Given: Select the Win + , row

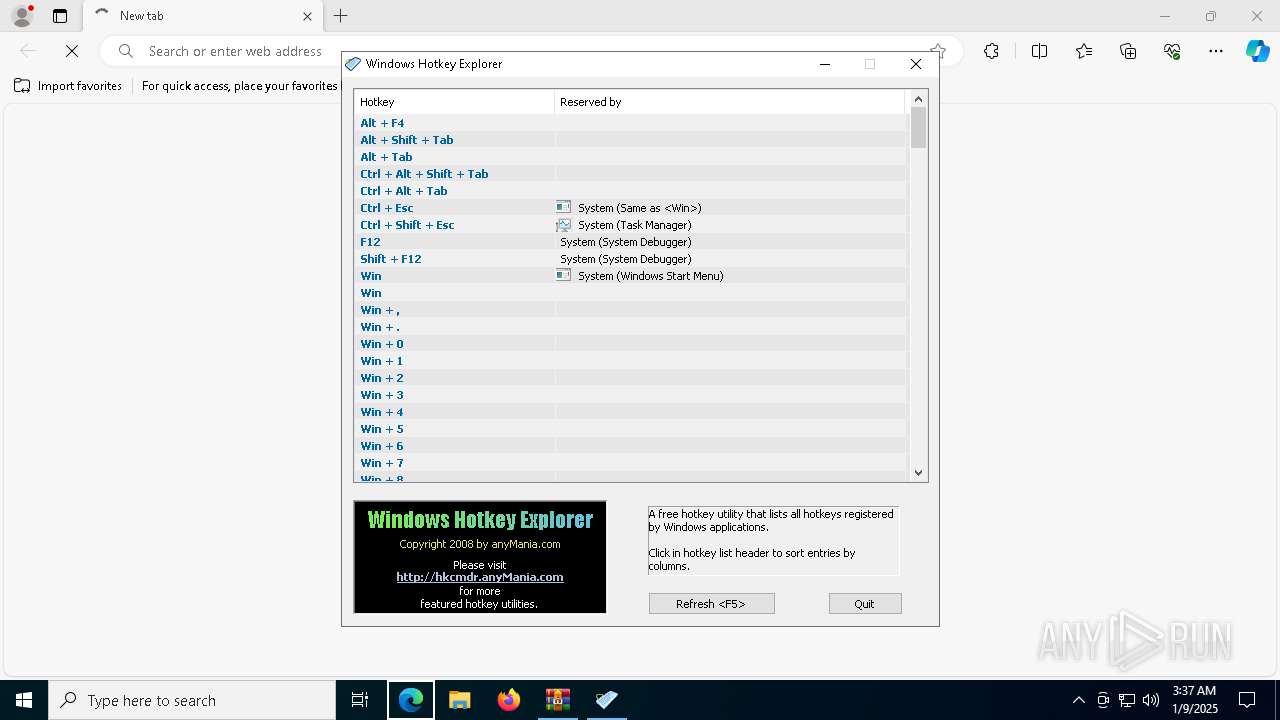Looking at the screenshot, I should coord(631,310).
